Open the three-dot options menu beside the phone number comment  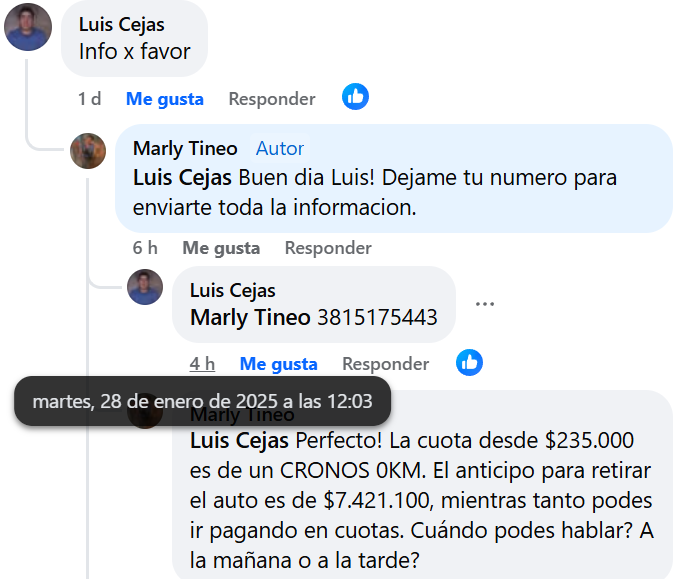click(485, 304)
